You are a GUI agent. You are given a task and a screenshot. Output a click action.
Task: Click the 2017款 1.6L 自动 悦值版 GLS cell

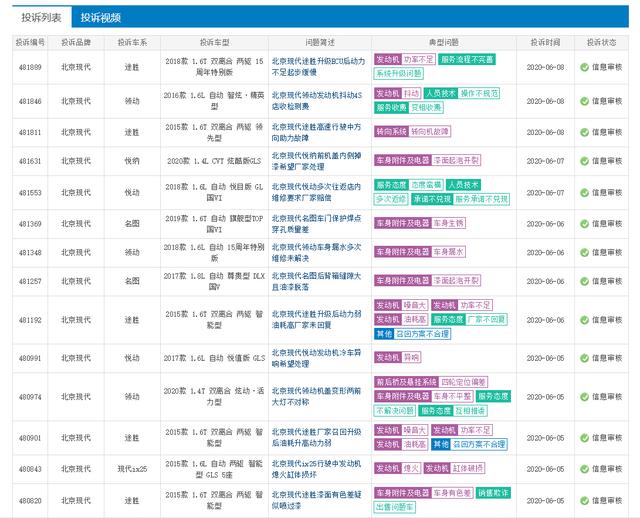214,358
